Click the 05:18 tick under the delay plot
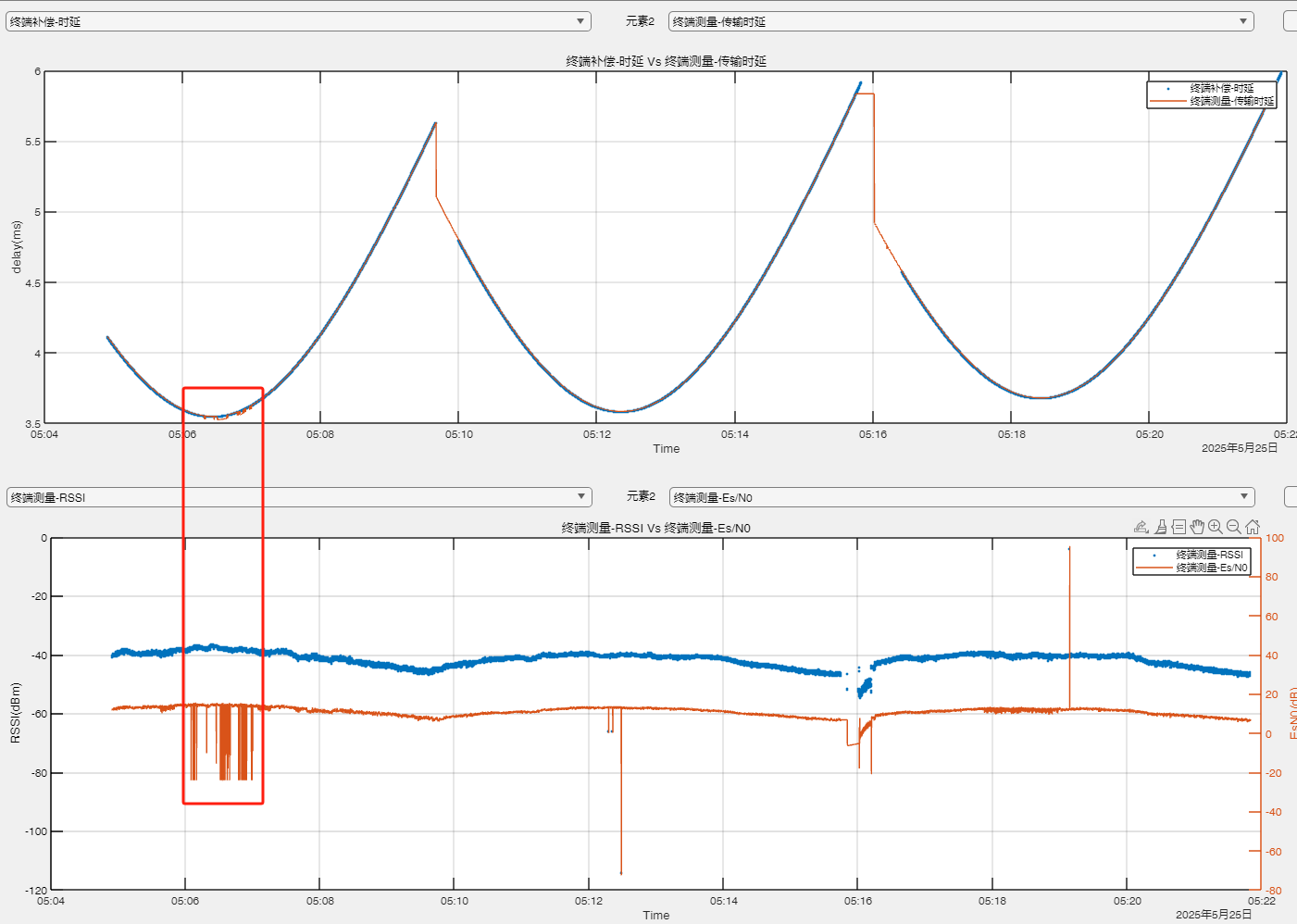The height and width of the screenshot is (924, 1297). tap(1012, 434)
